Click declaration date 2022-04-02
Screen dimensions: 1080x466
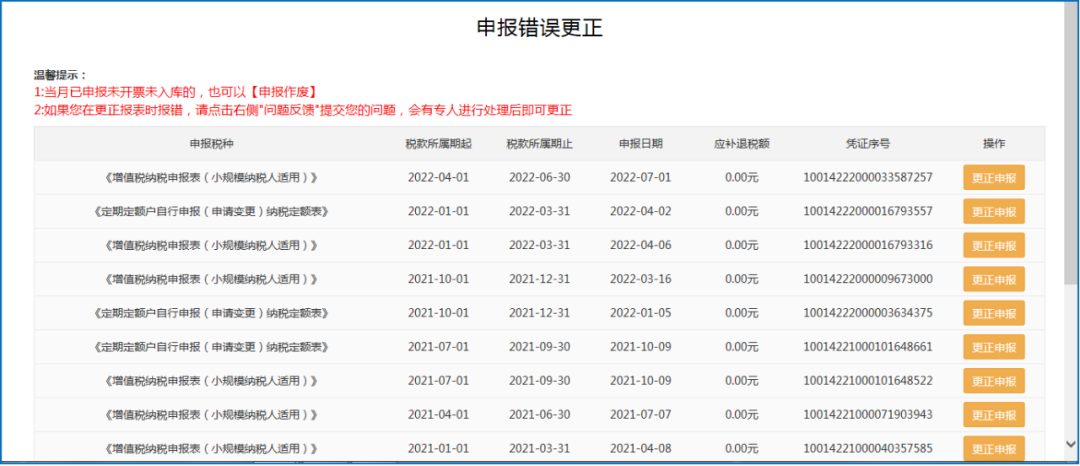click(641, 211)
